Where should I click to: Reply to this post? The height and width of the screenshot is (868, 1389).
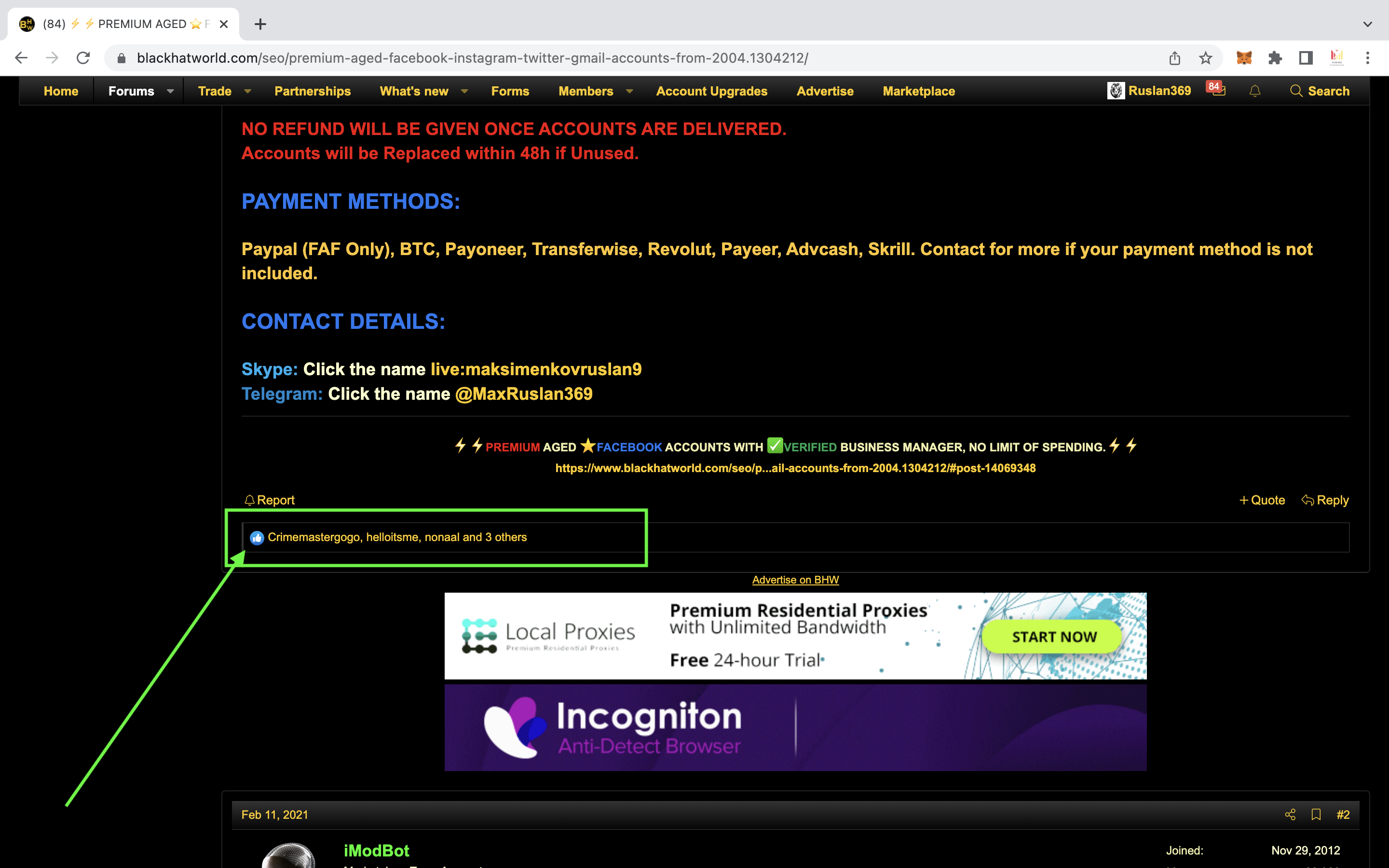coord(1325,501)
